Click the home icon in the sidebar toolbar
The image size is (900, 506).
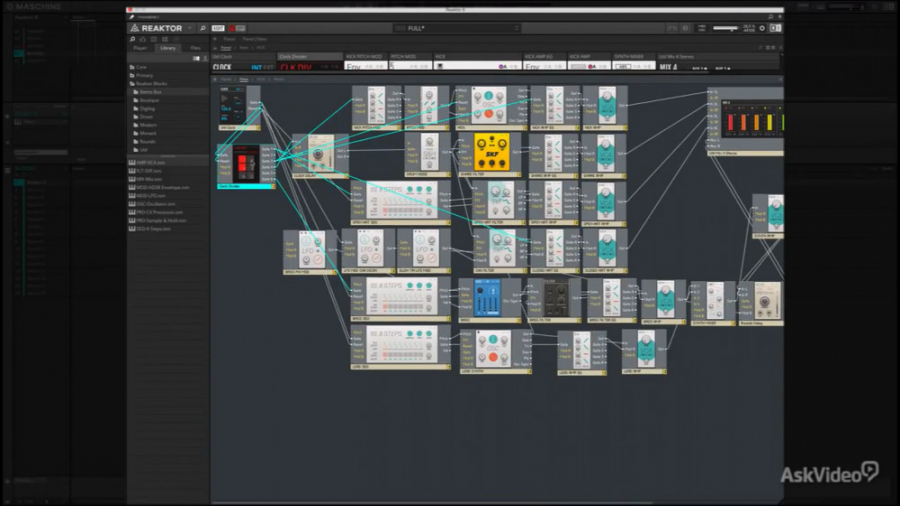[x=143, y=39]
